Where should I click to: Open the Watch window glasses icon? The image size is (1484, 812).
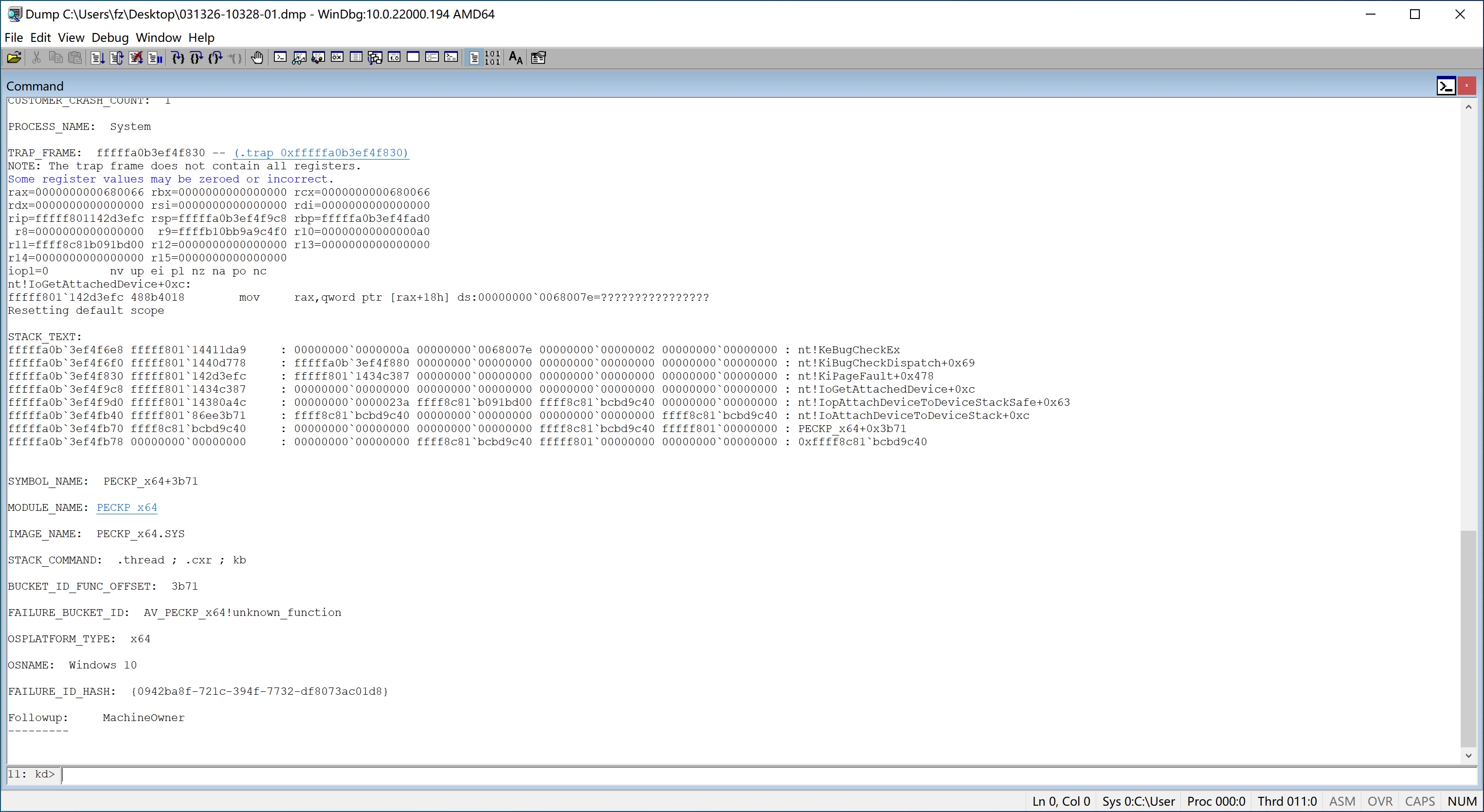click(299, 57)
